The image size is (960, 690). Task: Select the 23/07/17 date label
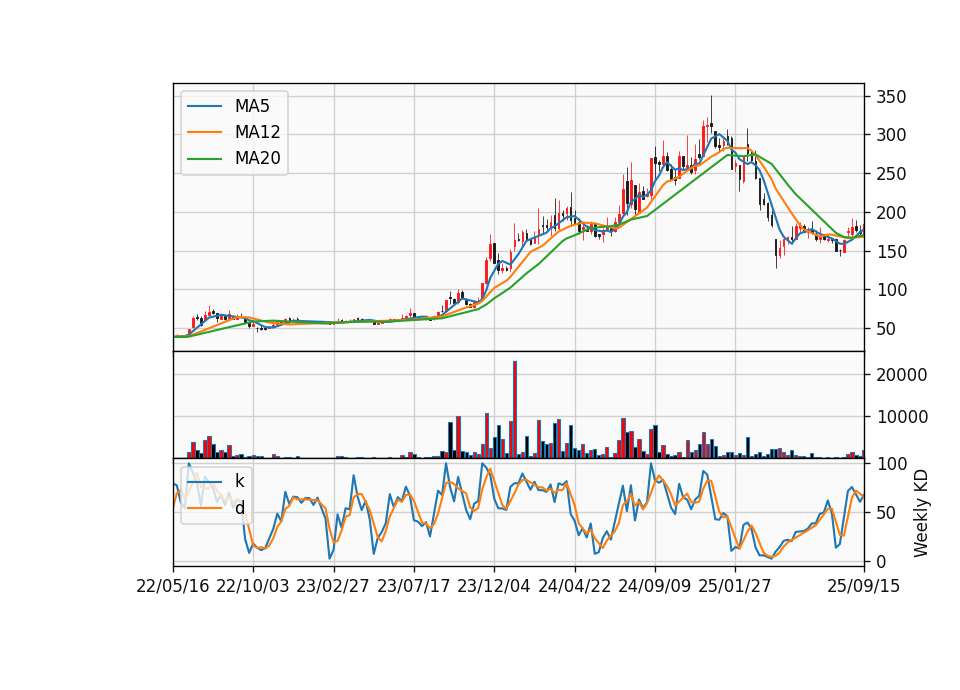414,586
